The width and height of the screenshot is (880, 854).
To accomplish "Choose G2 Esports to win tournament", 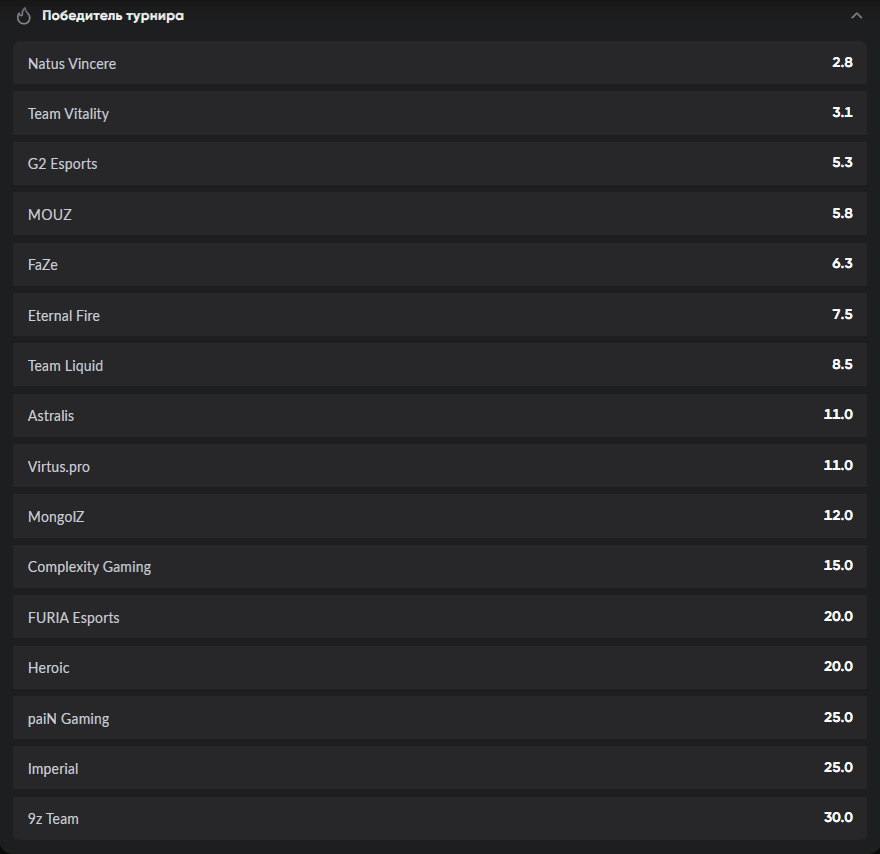I will tap(439, 163).
